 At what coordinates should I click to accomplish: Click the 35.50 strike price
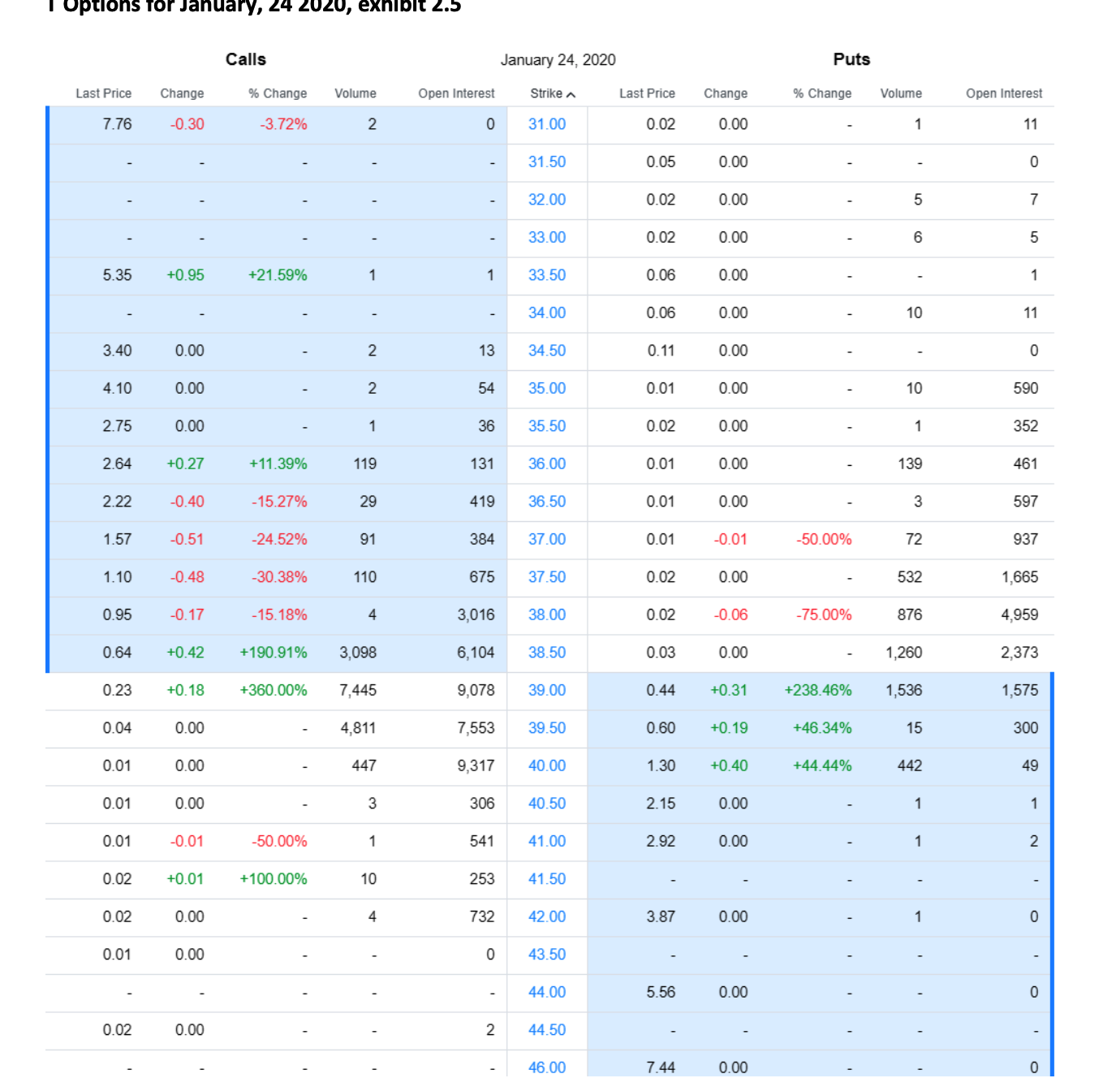[x=547, y=426]
